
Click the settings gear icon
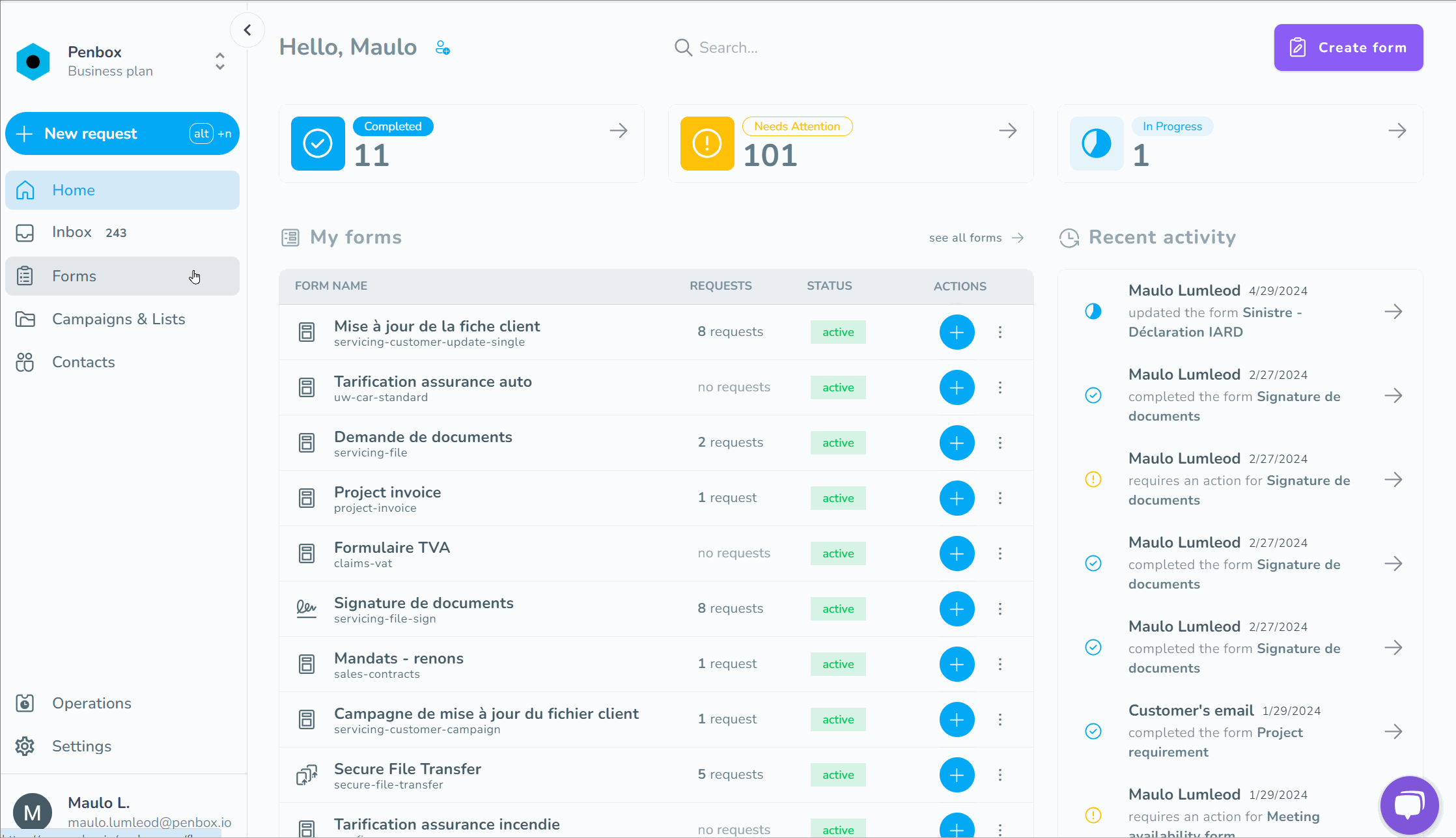coord(25,746)
